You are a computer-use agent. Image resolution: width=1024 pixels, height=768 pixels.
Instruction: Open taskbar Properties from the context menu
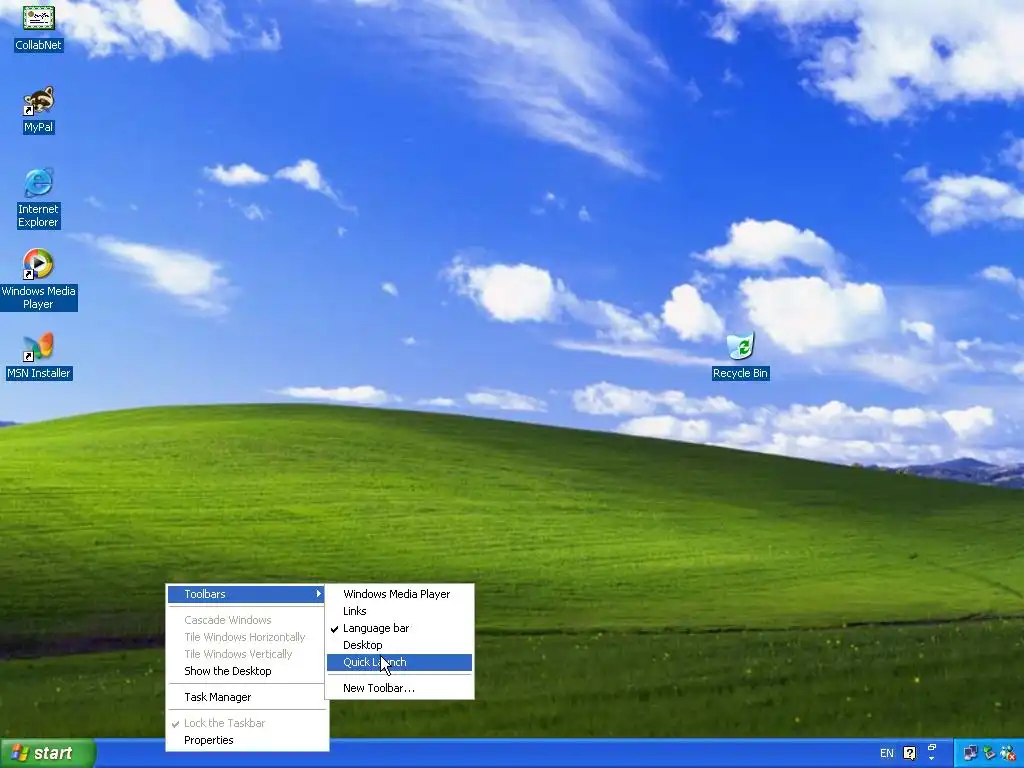(x=246, y=740)
